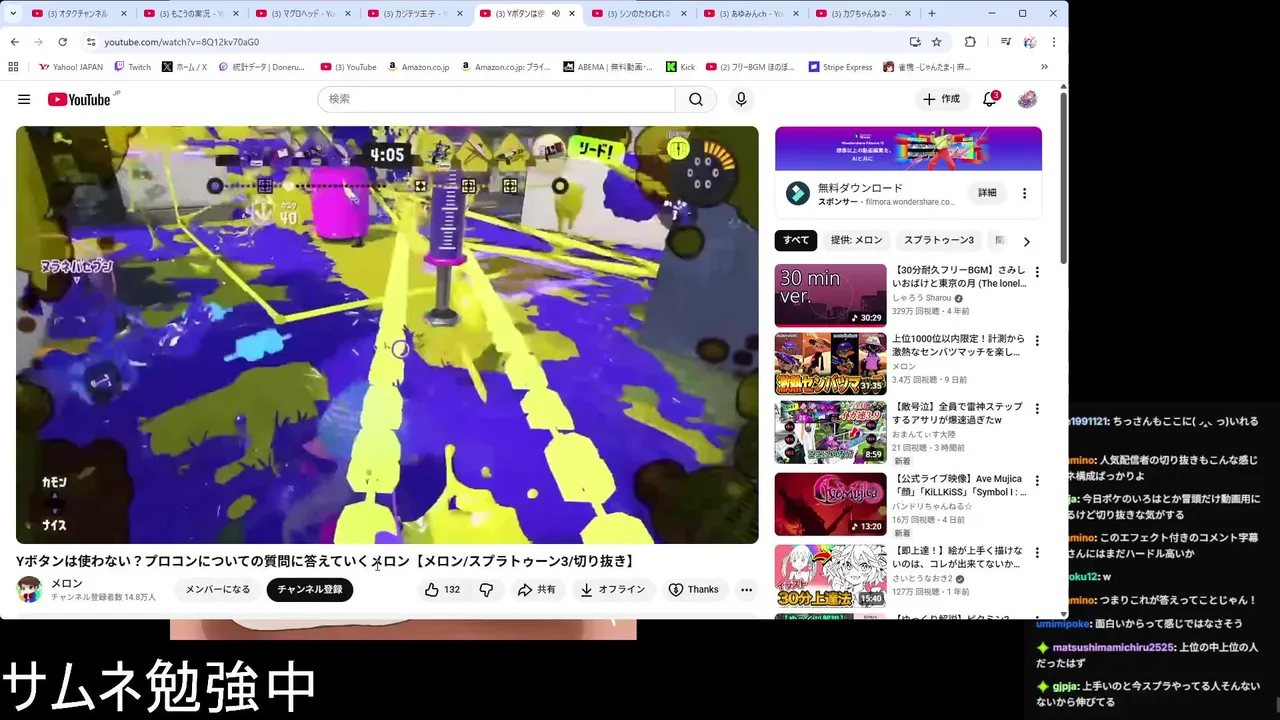Screen dimensions: 1280x720
Task: Open the センパツマッチ video thumbnail
Action: tap(830, 364)
